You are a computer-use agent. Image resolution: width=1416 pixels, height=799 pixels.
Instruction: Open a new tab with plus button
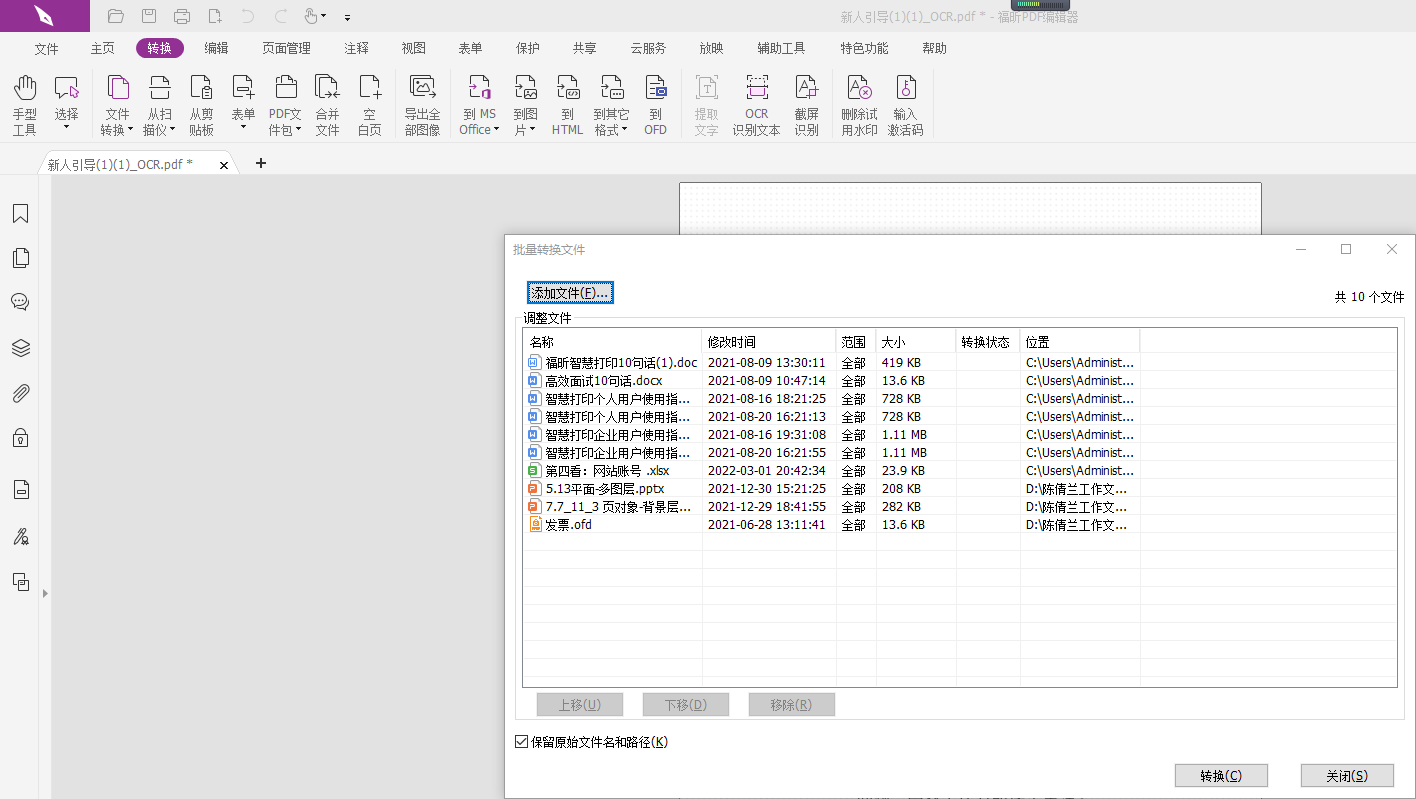pyautogui.click(x=261, y=163)
